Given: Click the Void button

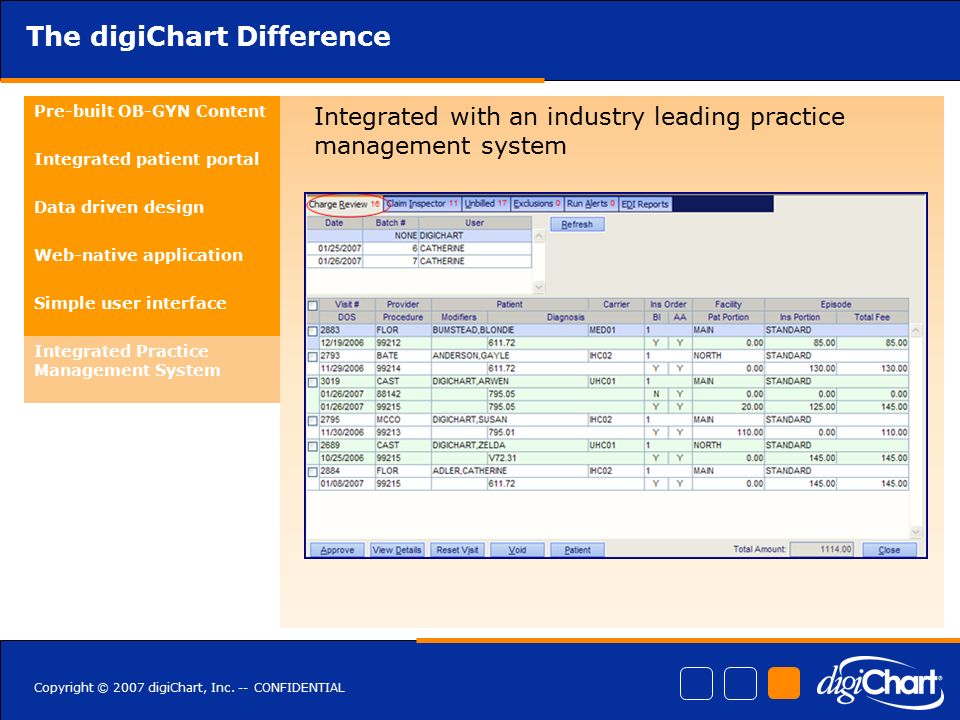Looking at the screenshot, I should (x=517, y=550).
